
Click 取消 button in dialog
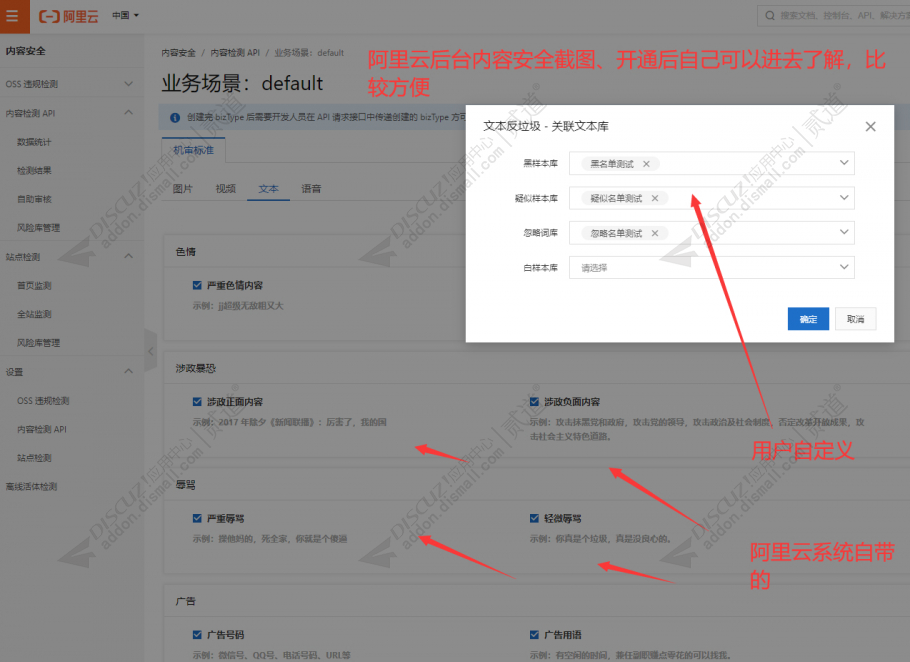855,319
